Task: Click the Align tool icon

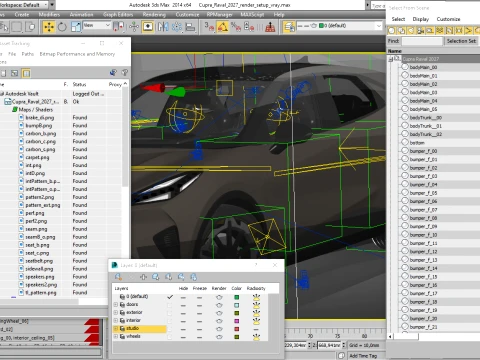Action: [x=190, y=27]
